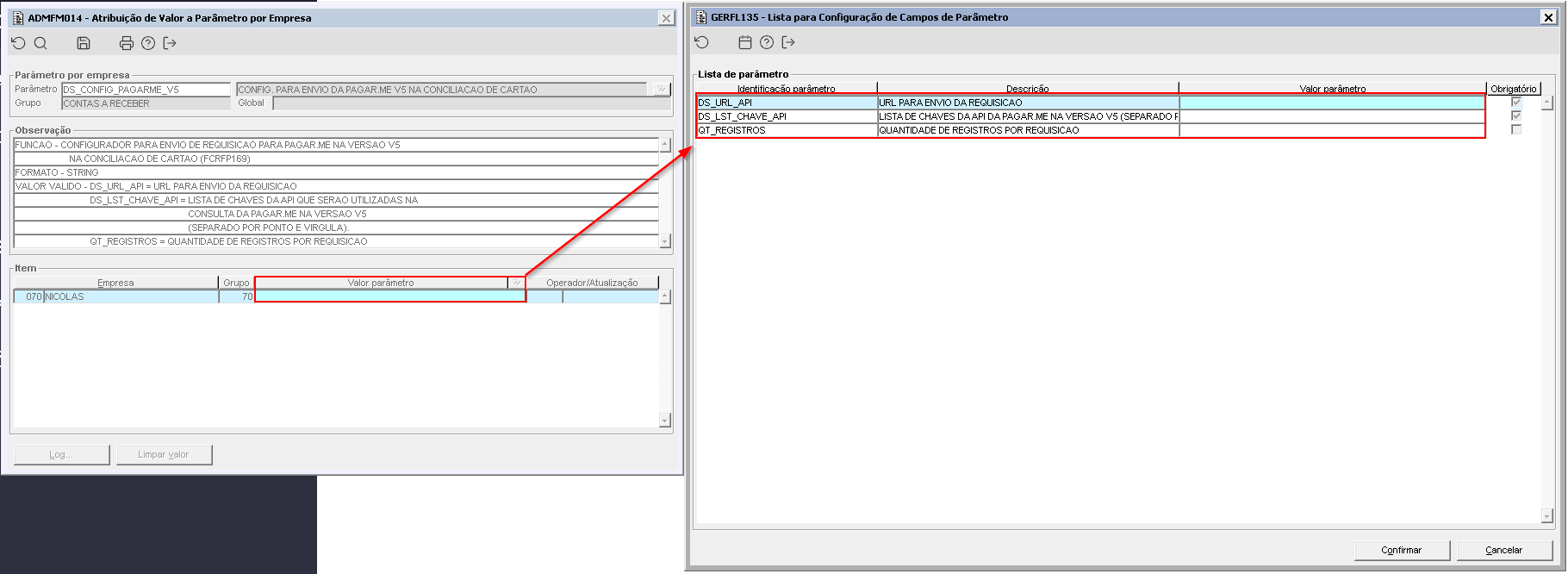Click the print icon in ADMFM014 toolbar
This screenshot has height=574, width=1568.
(127, 43)
